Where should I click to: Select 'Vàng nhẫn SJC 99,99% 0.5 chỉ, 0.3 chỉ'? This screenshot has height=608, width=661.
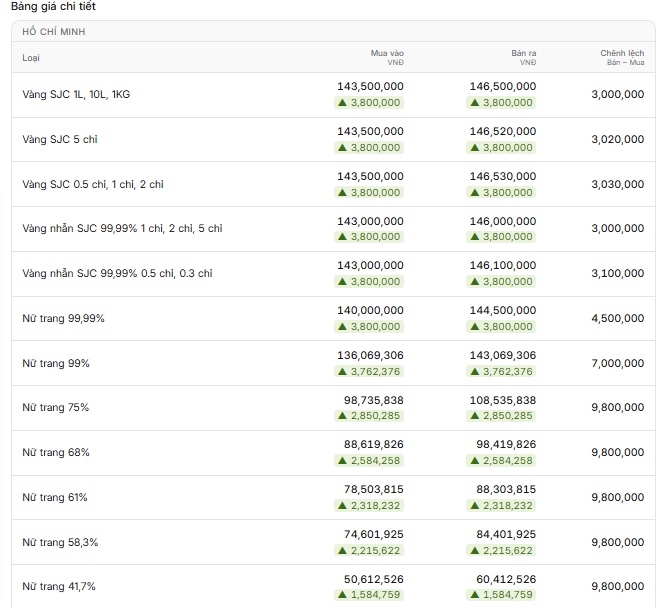click(x=117, y=273)
